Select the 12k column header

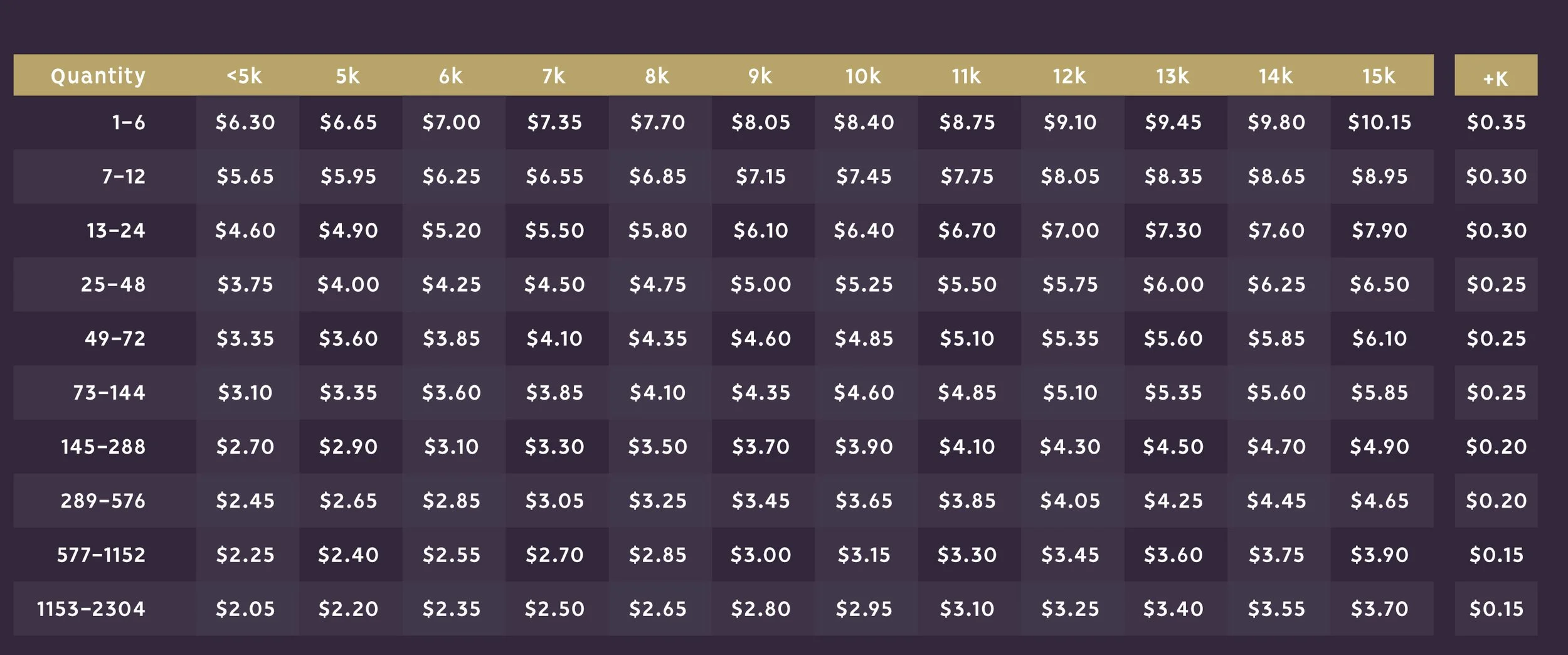tap(1069, 76)
